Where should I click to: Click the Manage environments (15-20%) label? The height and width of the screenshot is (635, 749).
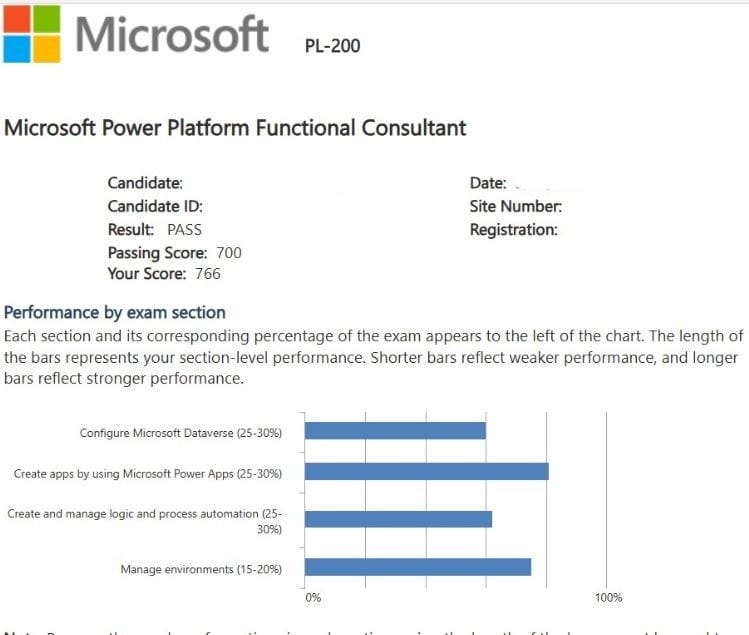point(201,570)
